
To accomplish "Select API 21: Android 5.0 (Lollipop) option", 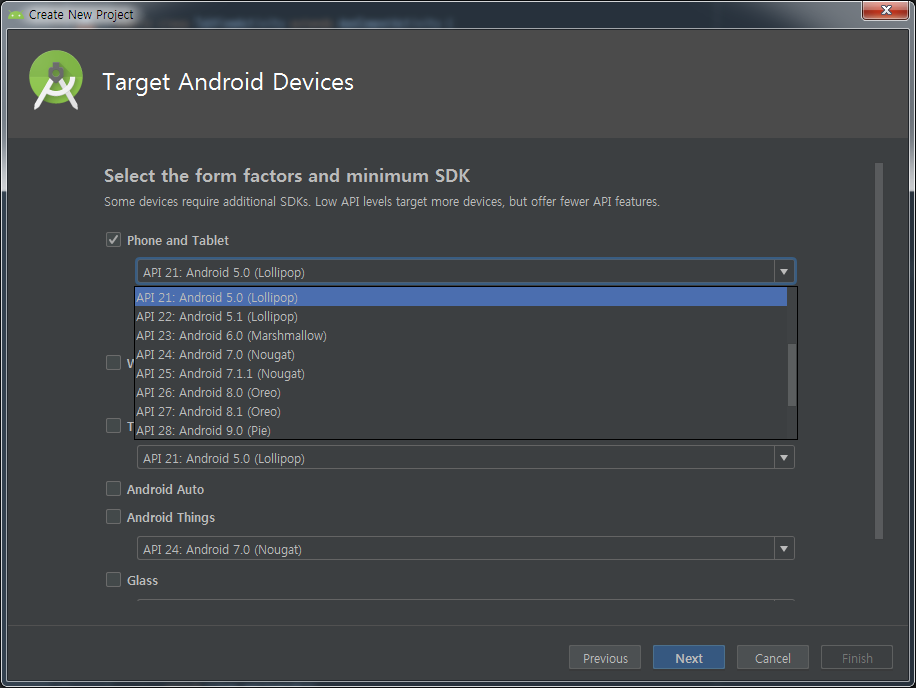I will (461, 297).
